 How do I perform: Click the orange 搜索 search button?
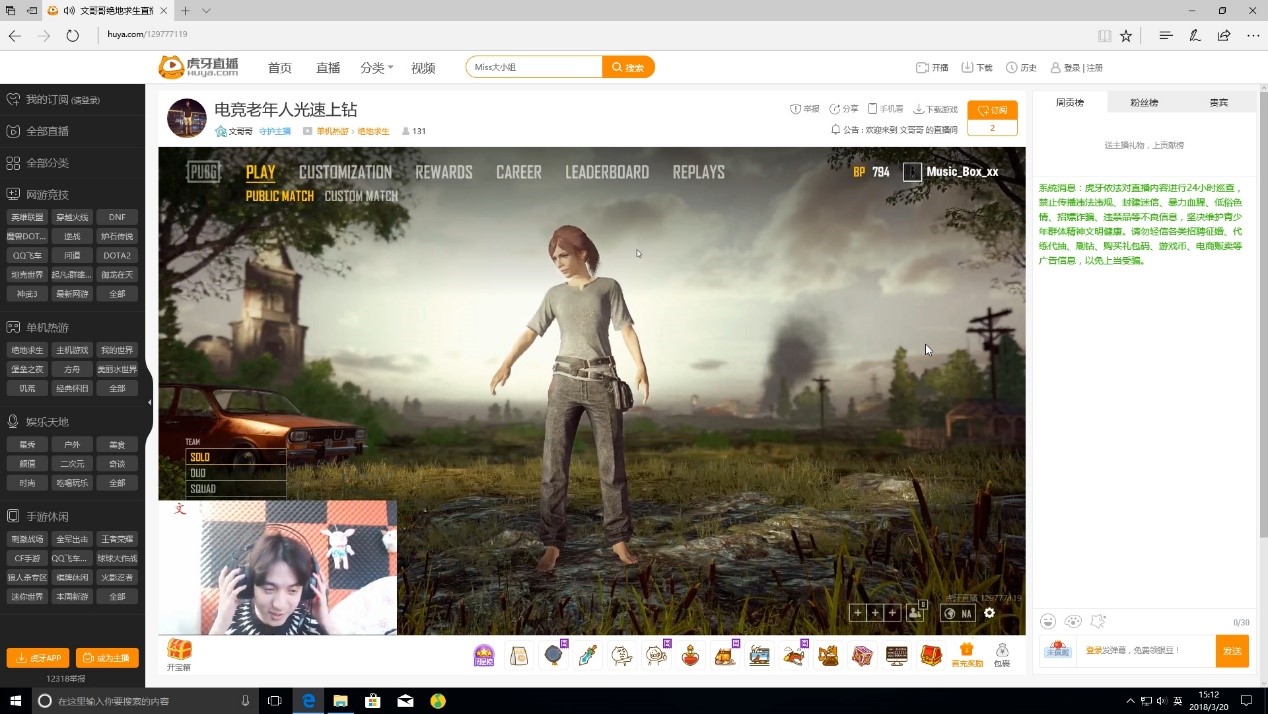[x=629, y=67]
